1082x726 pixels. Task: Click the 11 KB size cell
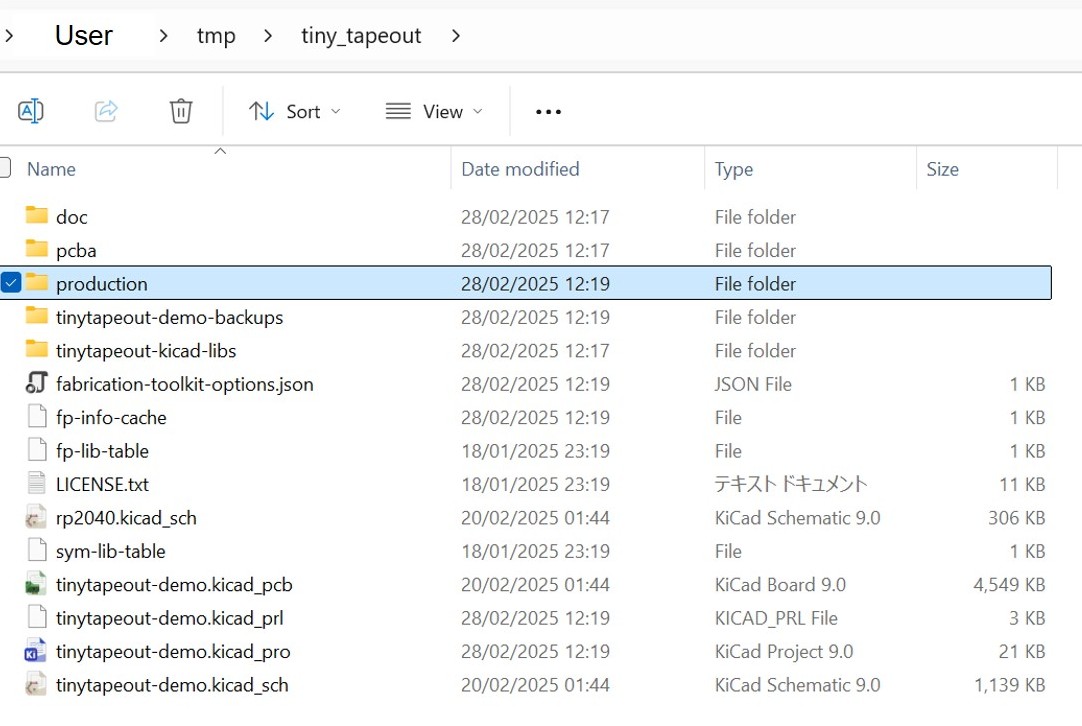pyautogui.click(x=1023, y=484)
